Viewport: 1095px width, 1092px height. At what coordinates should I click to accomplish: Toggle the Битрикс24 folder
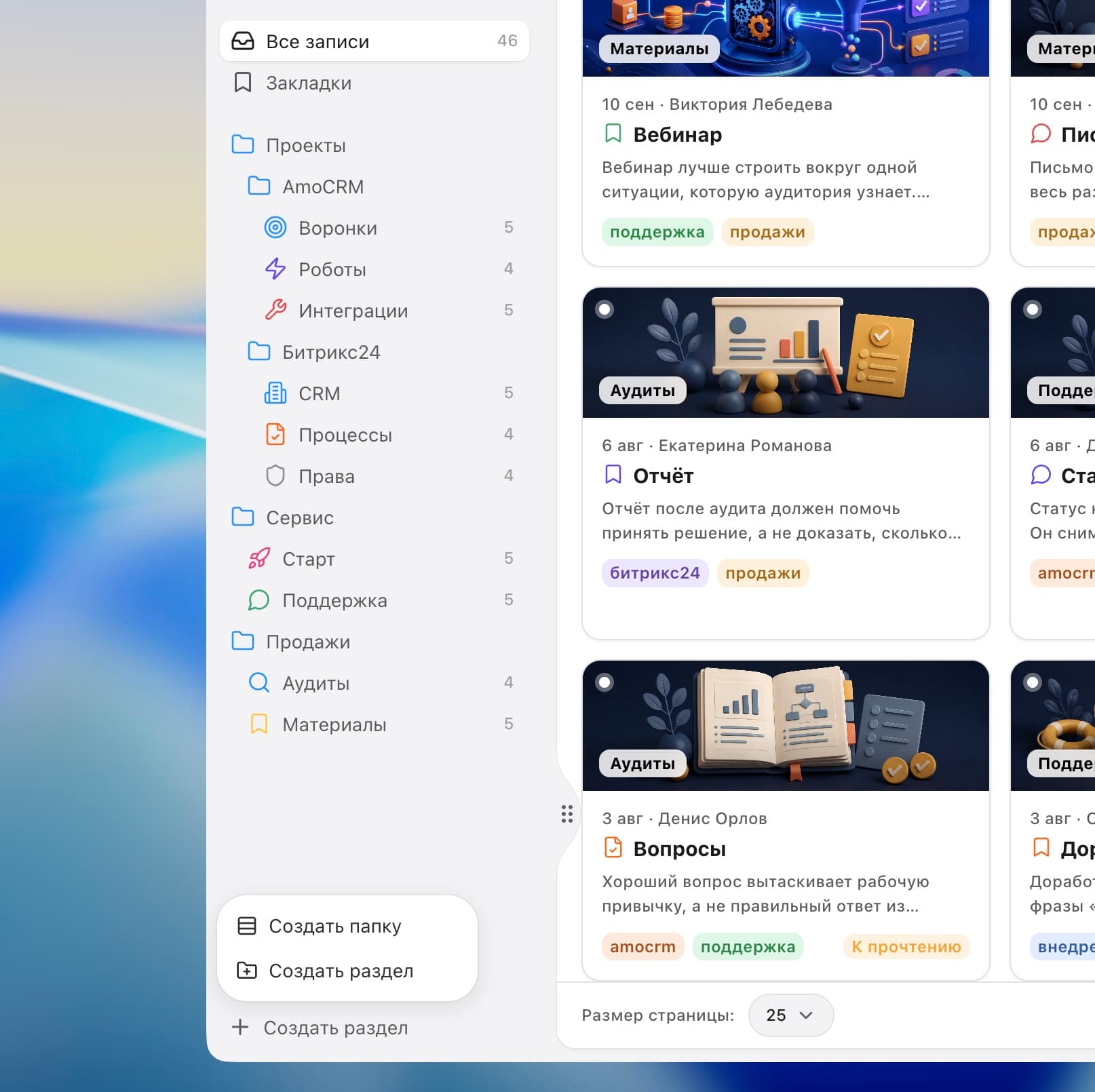click(374, 352)
